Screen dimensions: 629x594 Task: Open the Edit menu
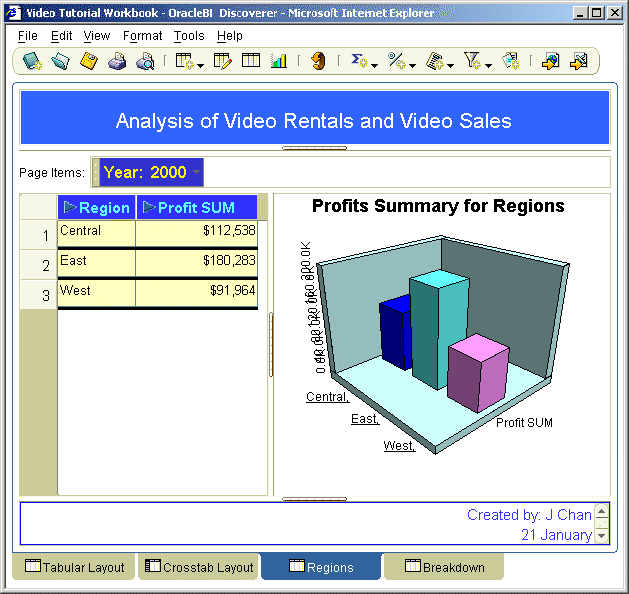tap(61, 36)
